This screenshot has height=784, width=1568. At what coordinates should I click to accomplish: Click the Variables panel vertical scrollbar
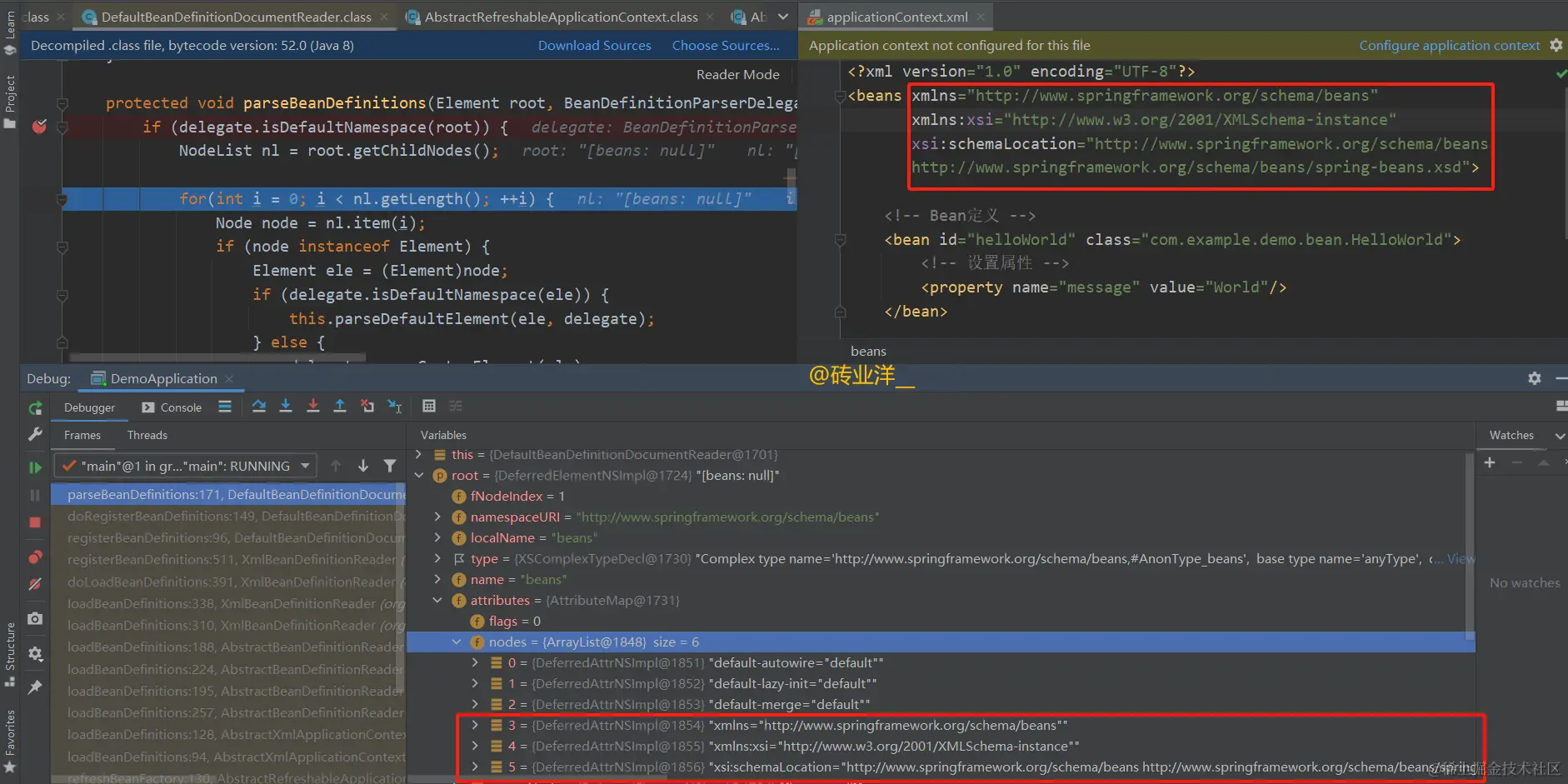pos(1470,546)
